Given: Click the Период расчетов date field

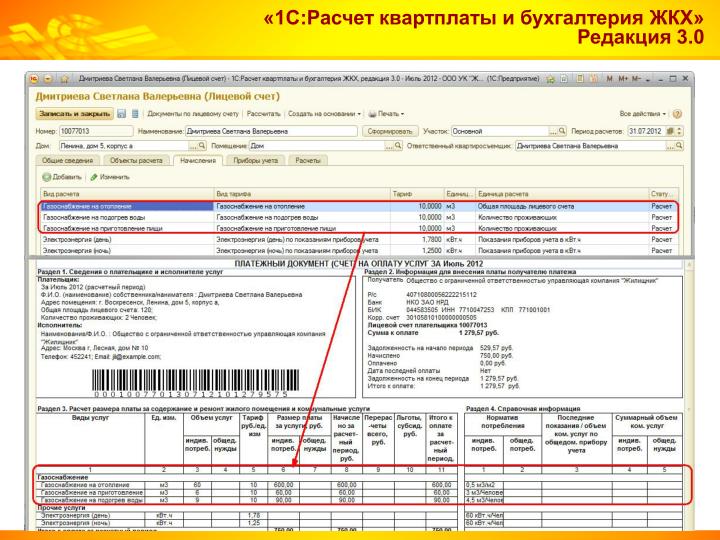Looking at the screenshot, I should pyautogui.click(x=647, y=131).
